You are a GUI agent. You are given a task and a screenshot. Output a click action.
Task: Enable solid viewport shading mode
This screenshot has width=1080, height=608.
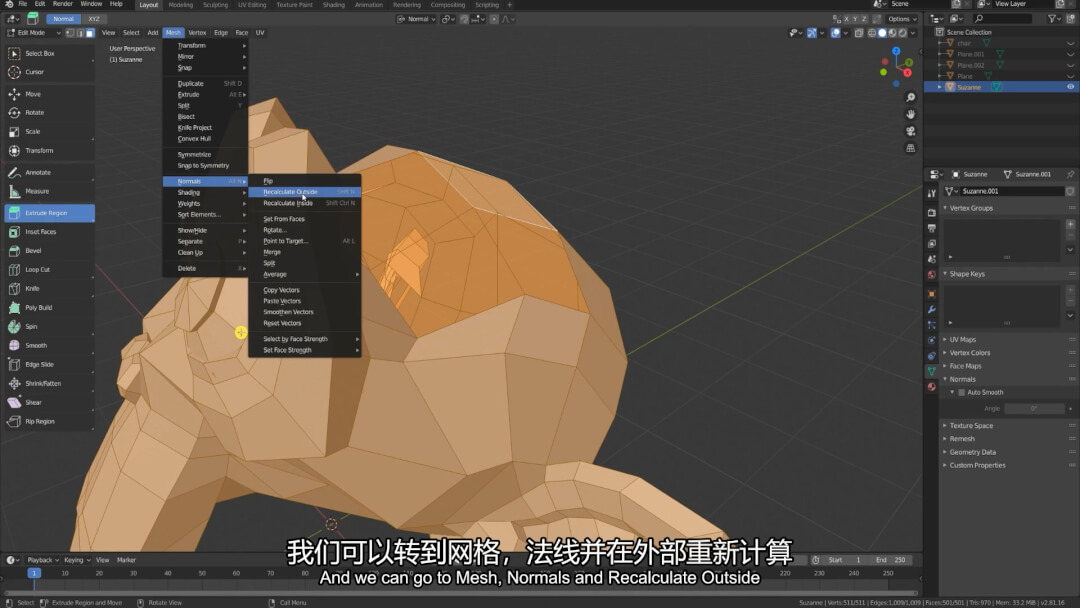(x=882, y=33)
